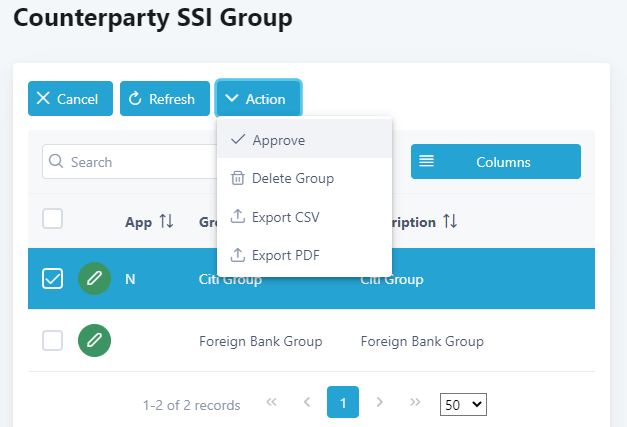Click the green edit pencil for Citi Group
Screen dimensions: 627x427
[94, 279]
